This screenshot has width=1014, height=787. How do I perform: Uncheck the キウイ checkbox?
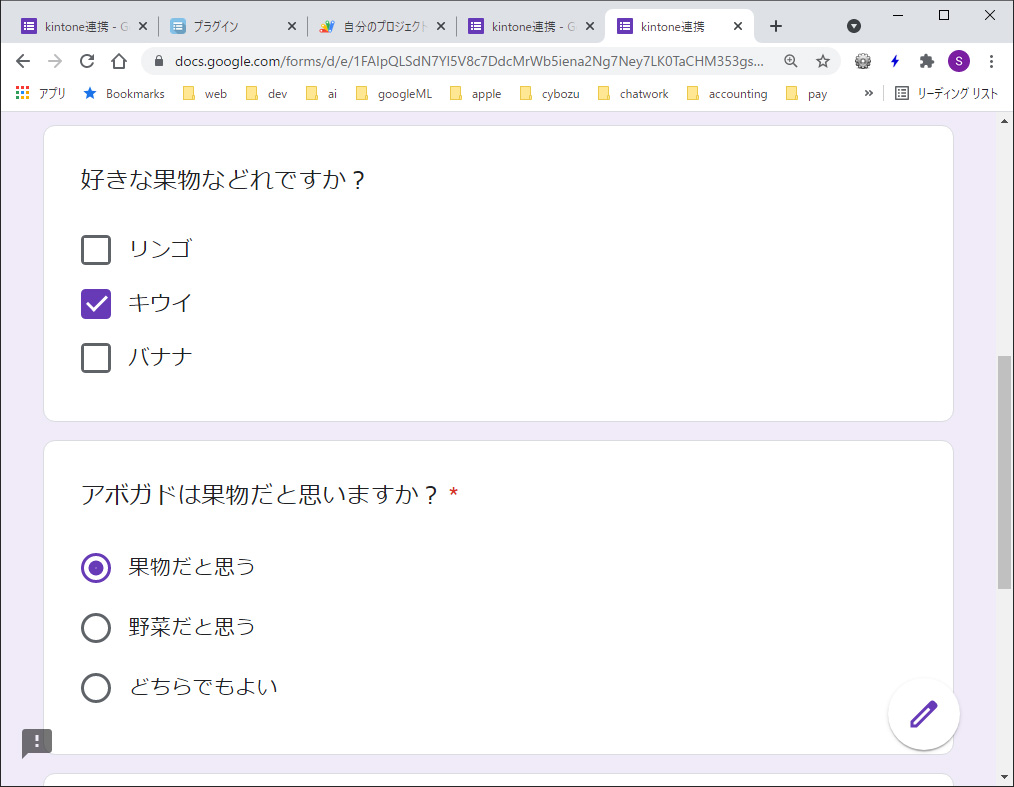[x=96, y=304]
